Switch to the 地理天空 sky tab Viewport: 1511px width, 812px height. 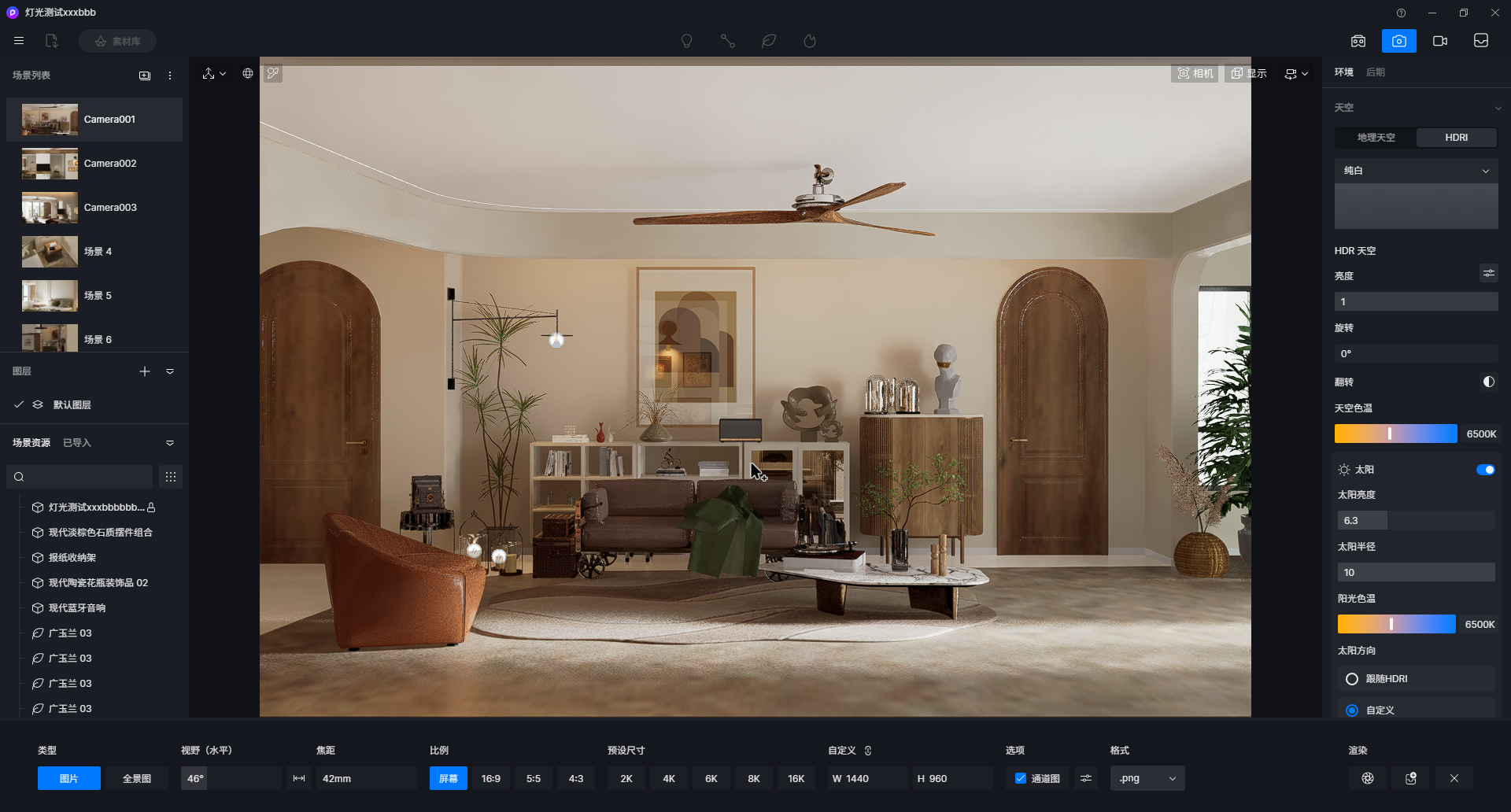1376,138
